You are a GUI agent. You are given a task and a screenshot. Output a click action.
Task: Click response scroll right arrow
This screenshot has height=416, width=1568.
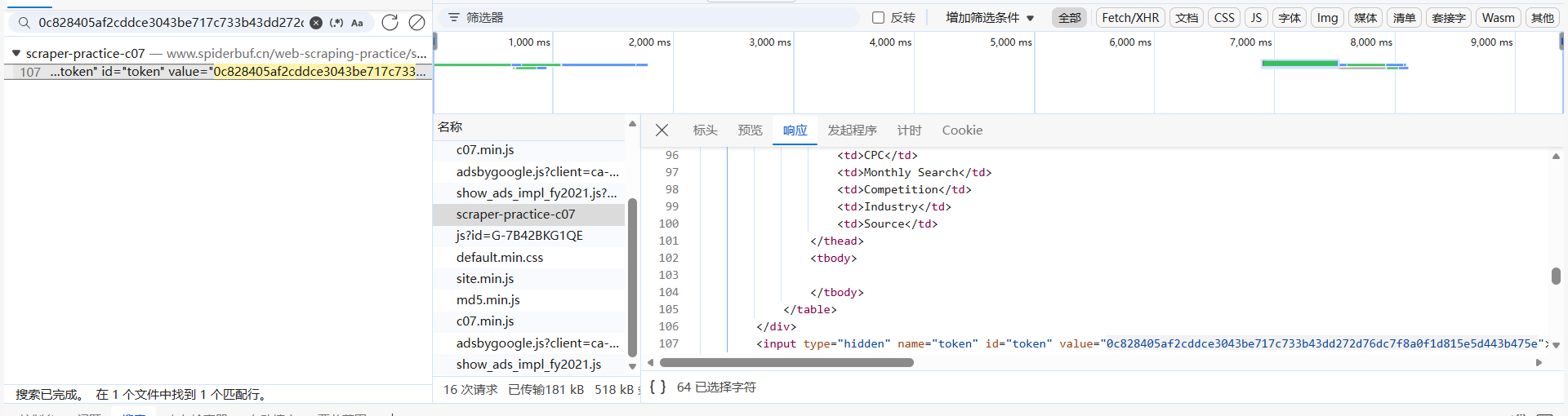[x=1539, y=363]
